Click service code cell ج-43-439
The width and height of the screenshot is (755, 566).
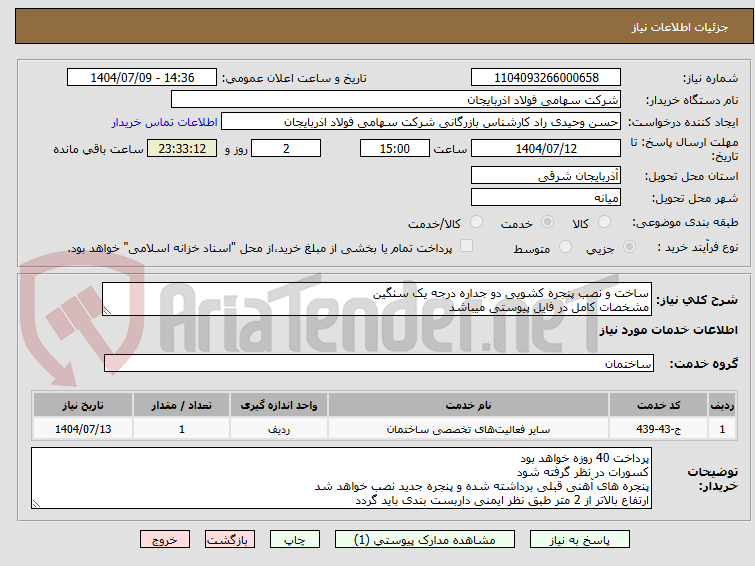(658, 429)
